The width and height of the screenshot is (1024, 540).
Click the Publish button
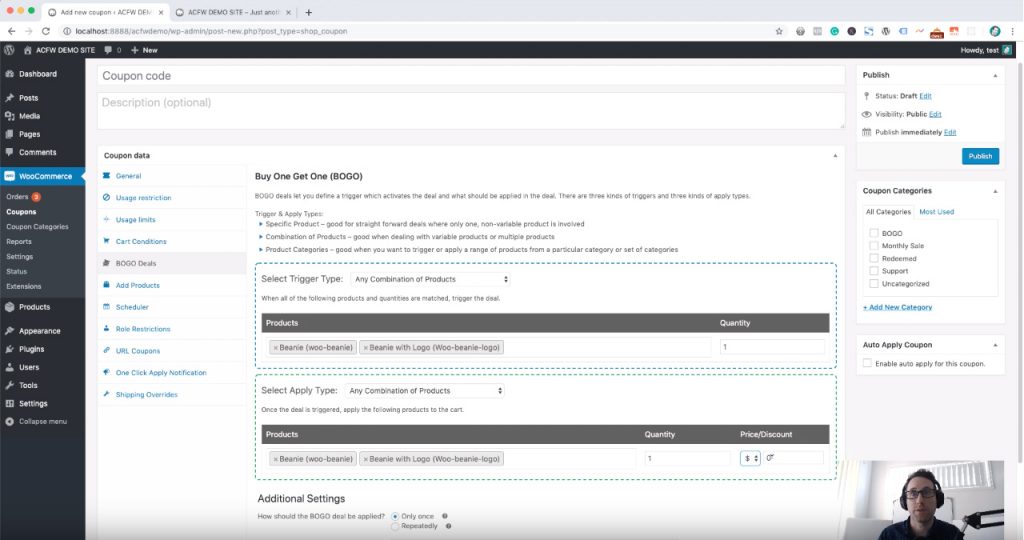(x=980, y=156)
